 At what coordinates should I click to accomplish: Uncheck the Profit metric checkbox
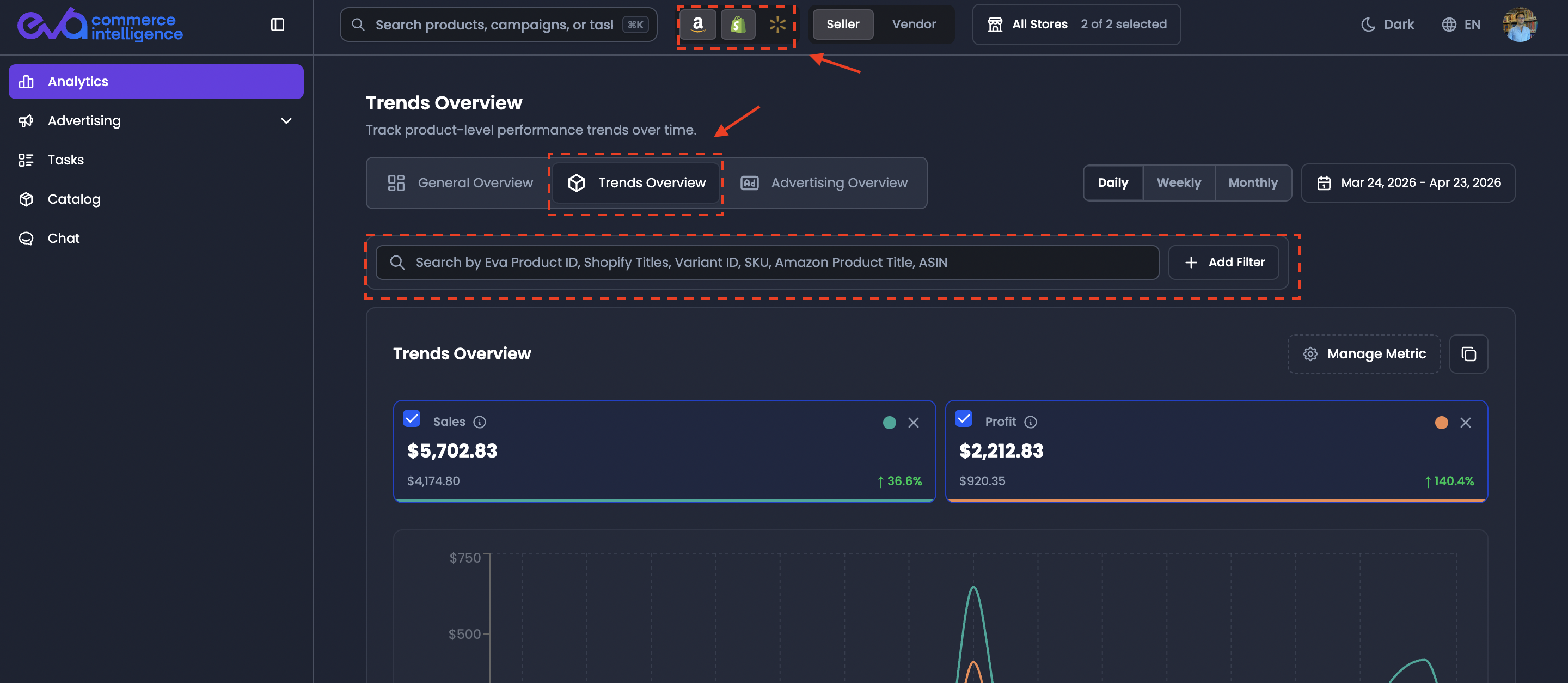pos(964,419)
